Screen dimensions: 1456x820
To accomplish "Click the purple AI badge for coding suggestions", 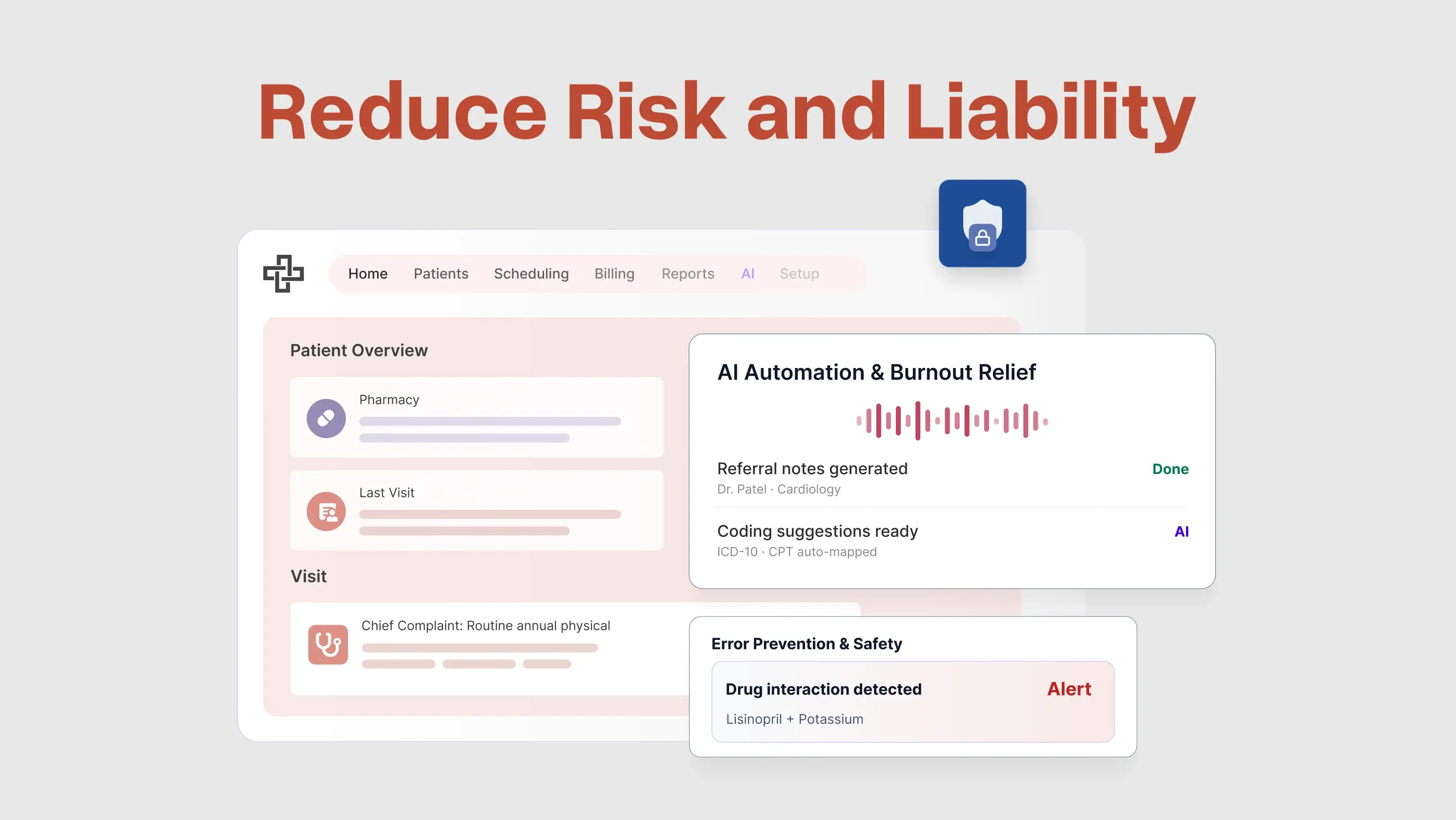I will [1181, 531].
